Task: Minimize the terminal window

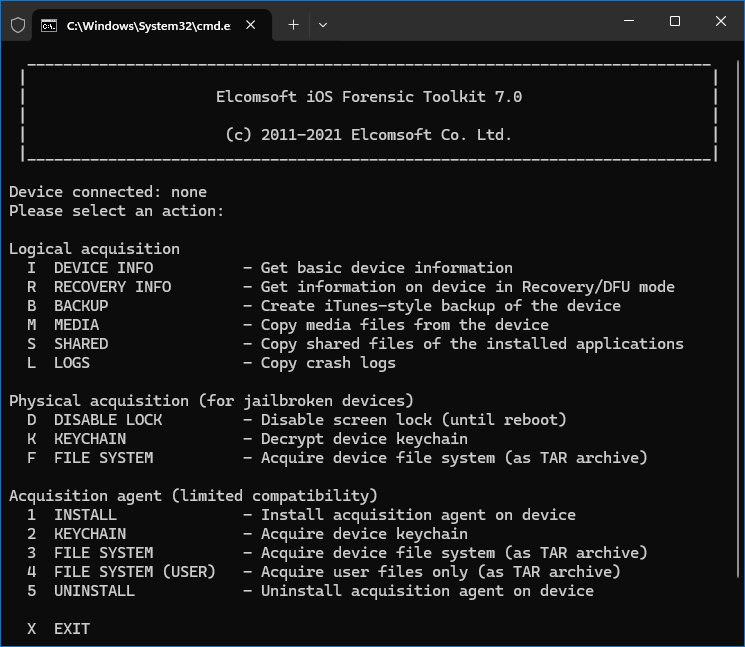Action: coord(629,21)
